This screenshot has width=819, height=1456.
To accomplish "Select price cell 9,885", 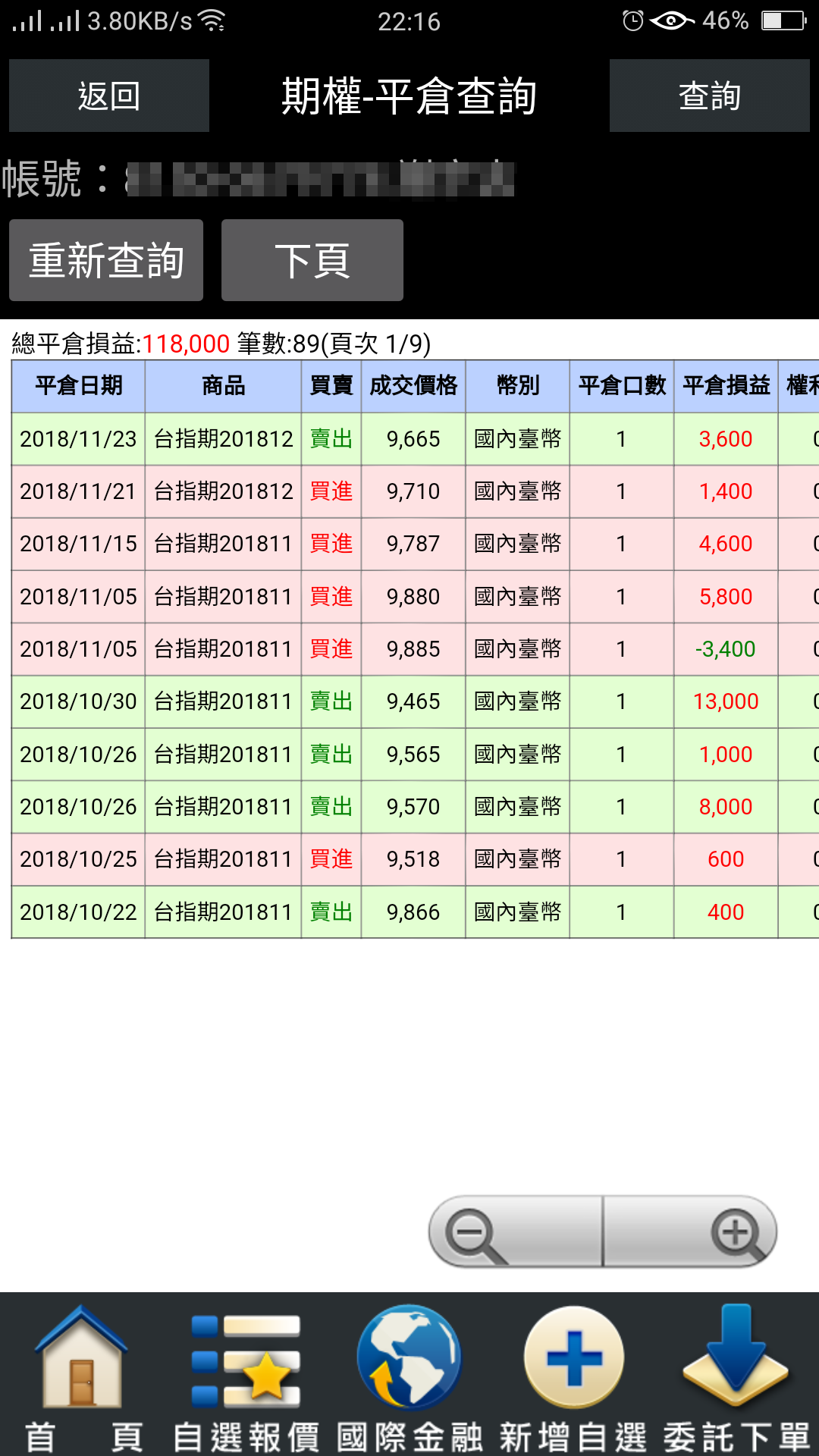I will tap(413, 649).
